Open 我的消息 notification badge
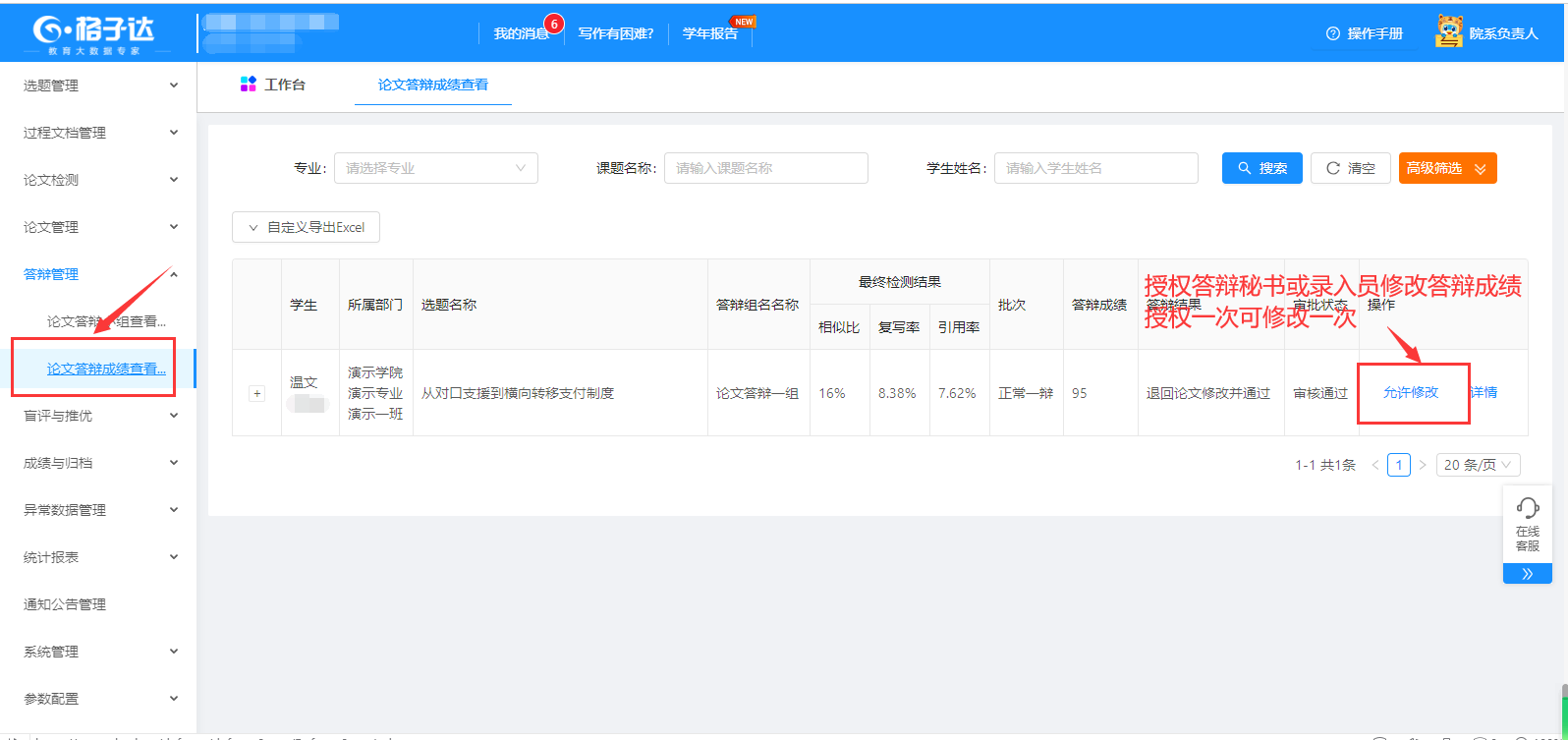 553,24
